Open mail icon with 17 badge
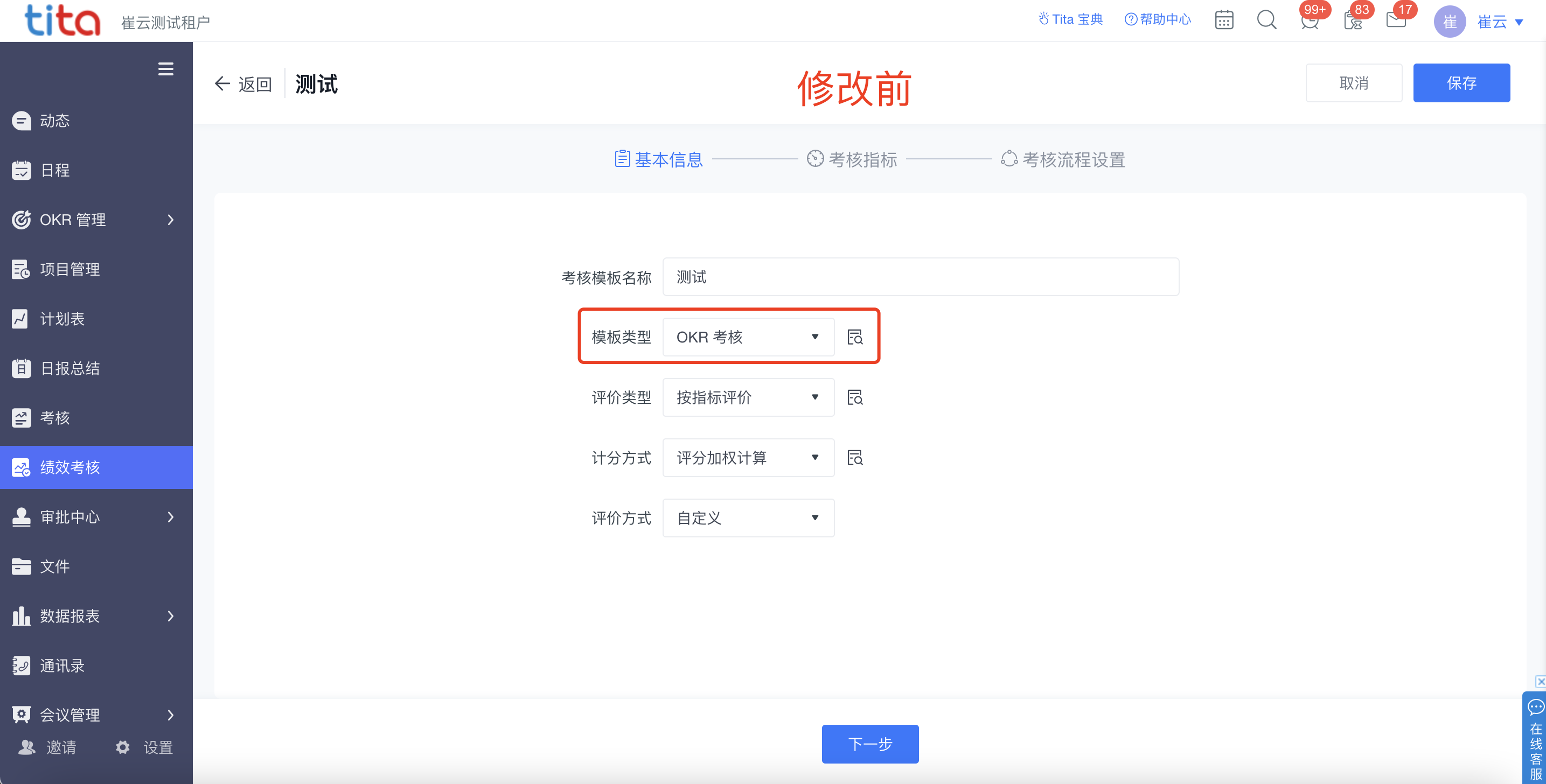Screen dimensions: 1546x784 click(x=1396, y=20)
